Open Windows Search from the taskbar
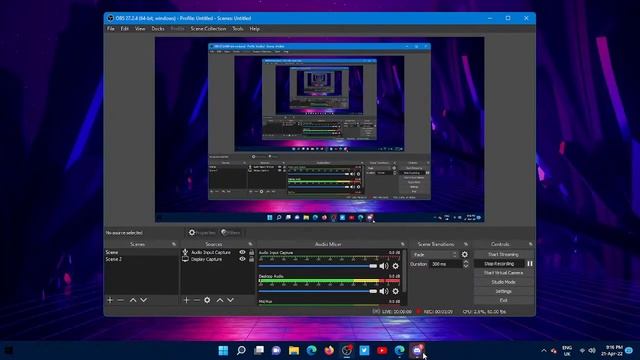This screenshot has width=640, height=360. tap(241, 350)
